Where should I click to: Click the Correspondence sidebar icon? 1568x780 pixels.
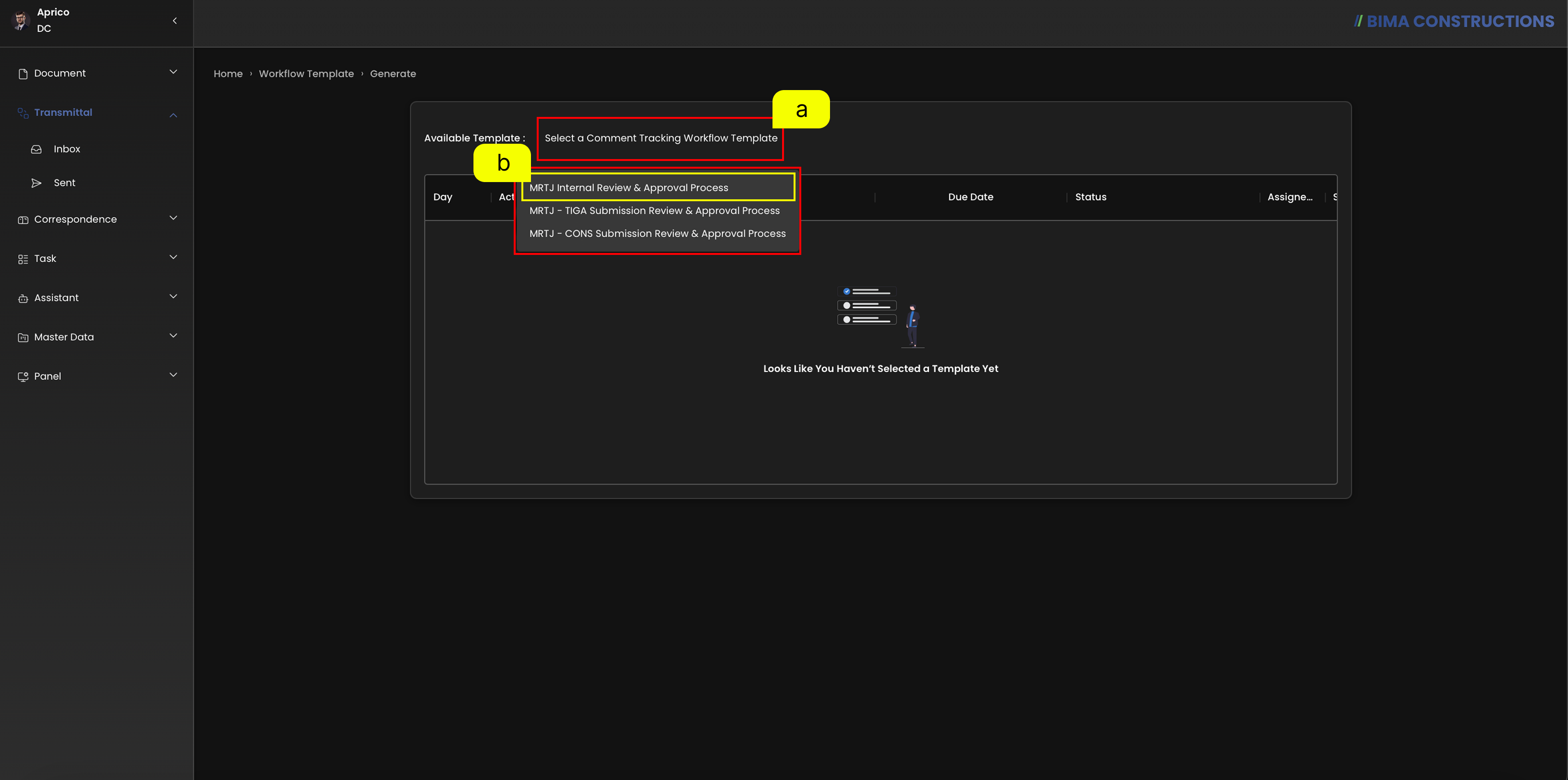coord(23,219)
